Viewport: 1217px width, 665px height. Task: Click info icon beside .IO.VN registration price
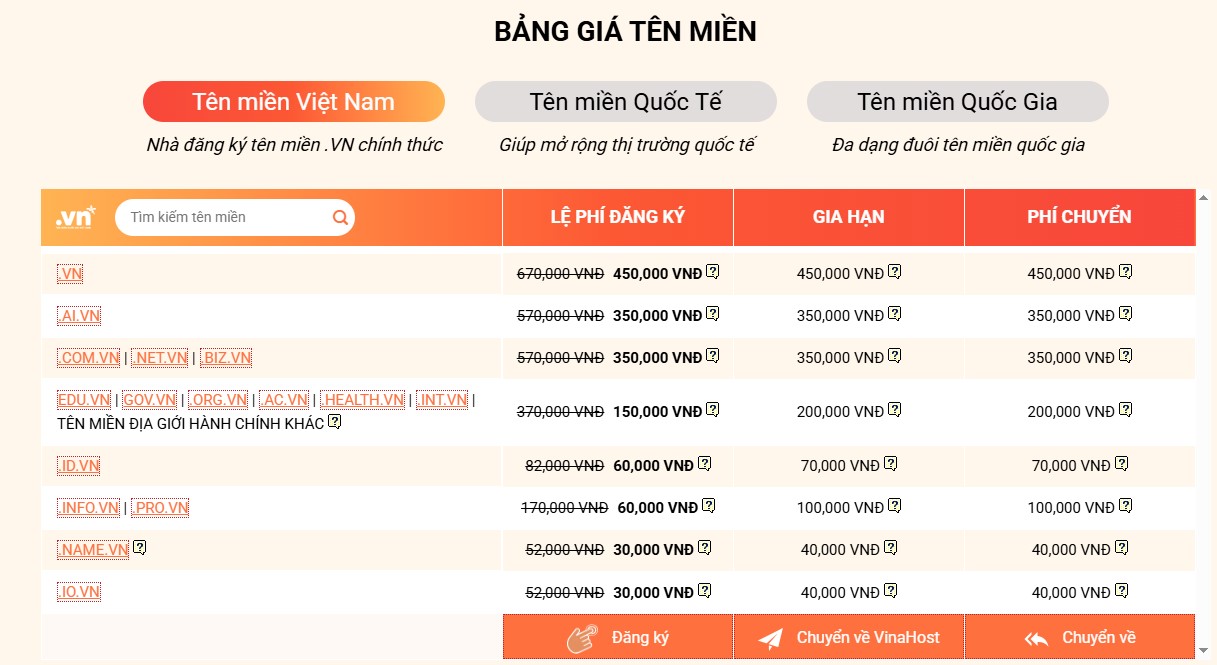(x=705, y=590)
